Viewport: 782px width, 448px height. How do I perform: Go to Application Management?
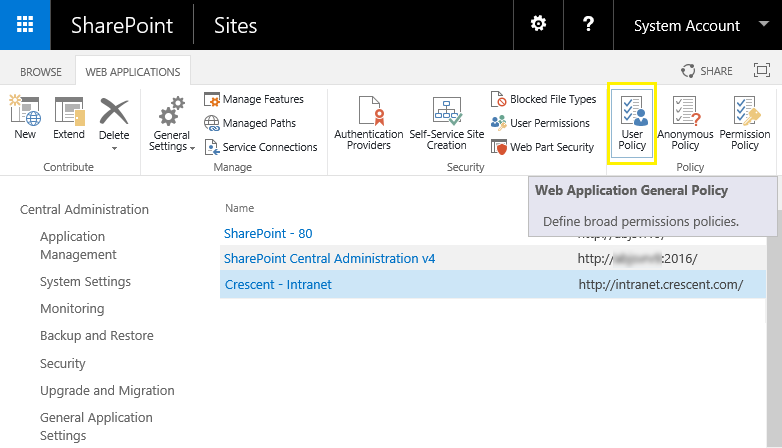click(78, 245)
